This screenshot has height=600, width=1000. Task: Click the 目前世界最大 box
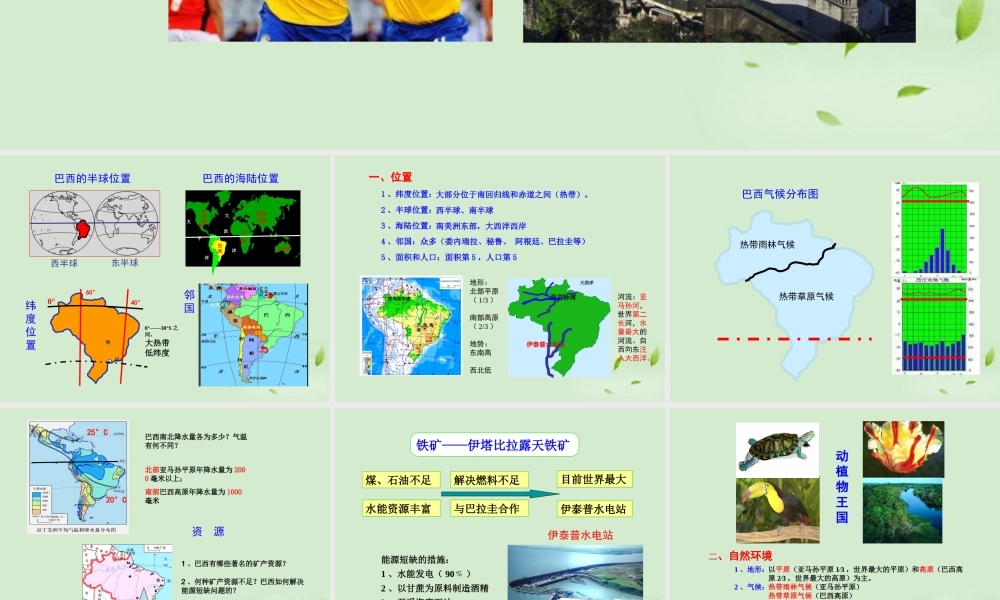594,479
